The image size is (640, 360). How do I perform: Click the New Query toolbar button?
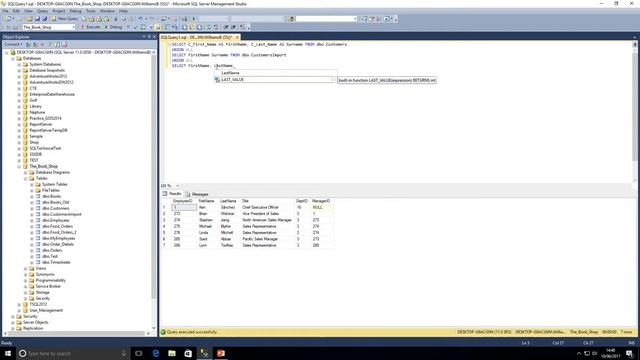coord(64,19)
